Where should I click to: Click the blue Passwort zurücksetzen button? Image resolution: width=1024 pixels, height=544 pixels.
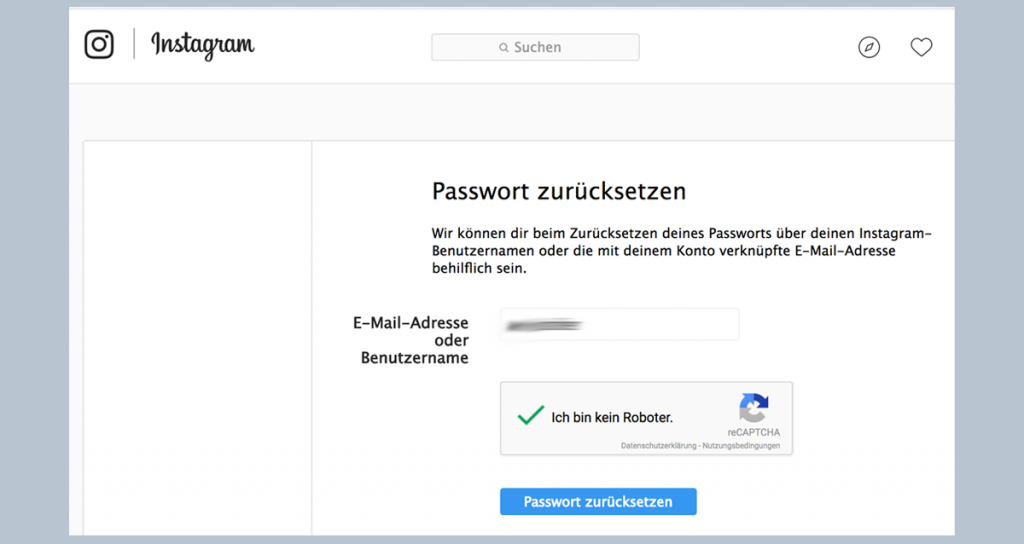(x=598, y=502)
